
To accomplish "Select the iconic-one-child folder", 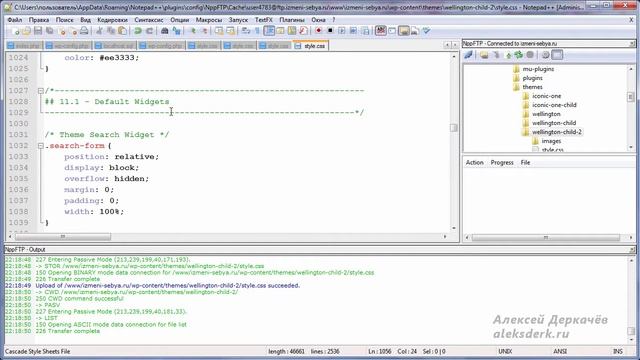I will 554,105.
